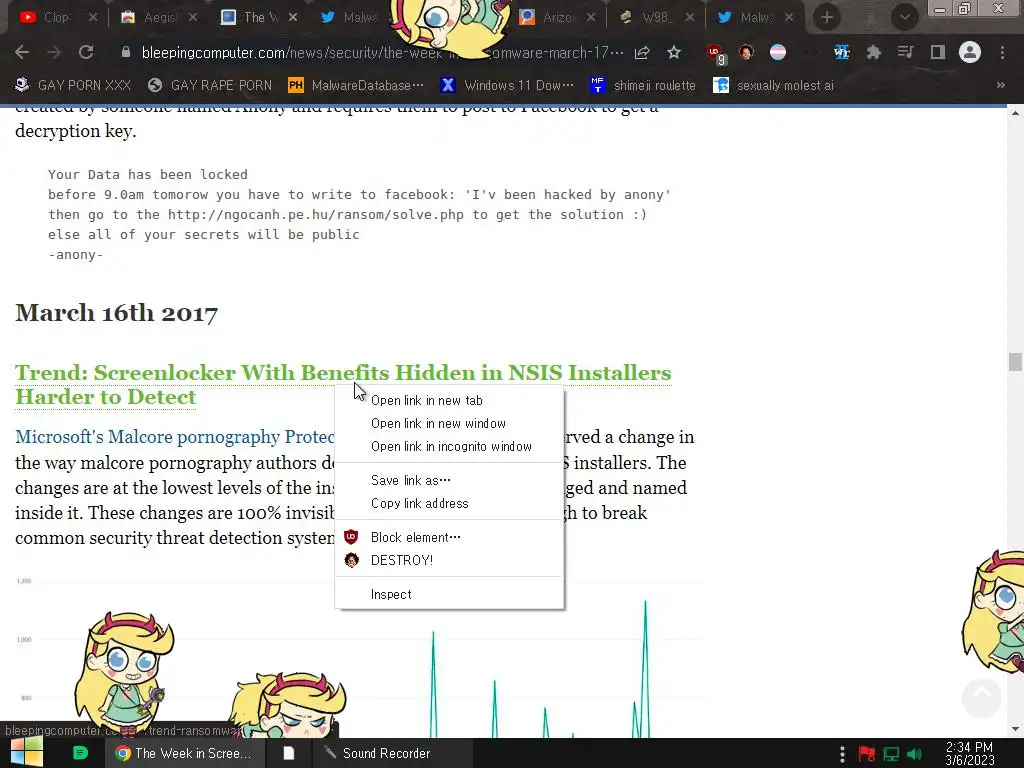Close the W98_ tab
The height and width of the screenshot is (768, 1024).
click(x=690, y=18)
